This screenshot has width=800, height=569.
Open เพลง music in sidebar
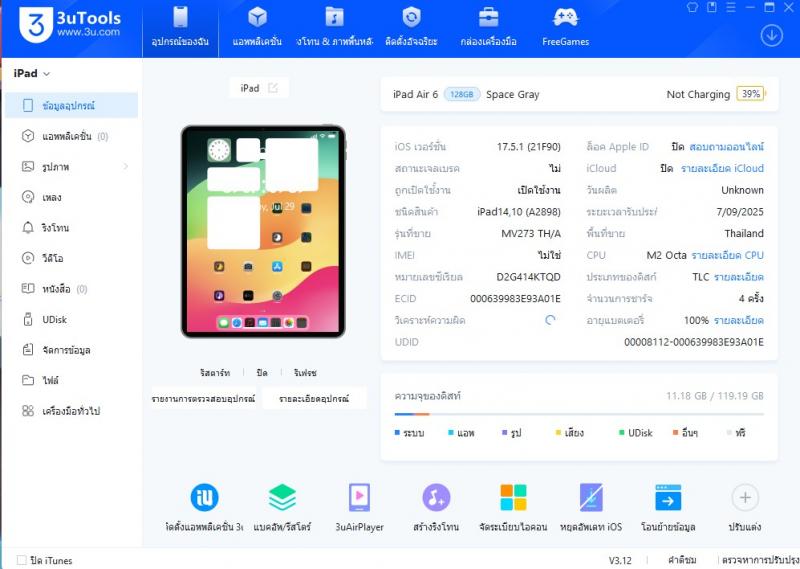71,197
